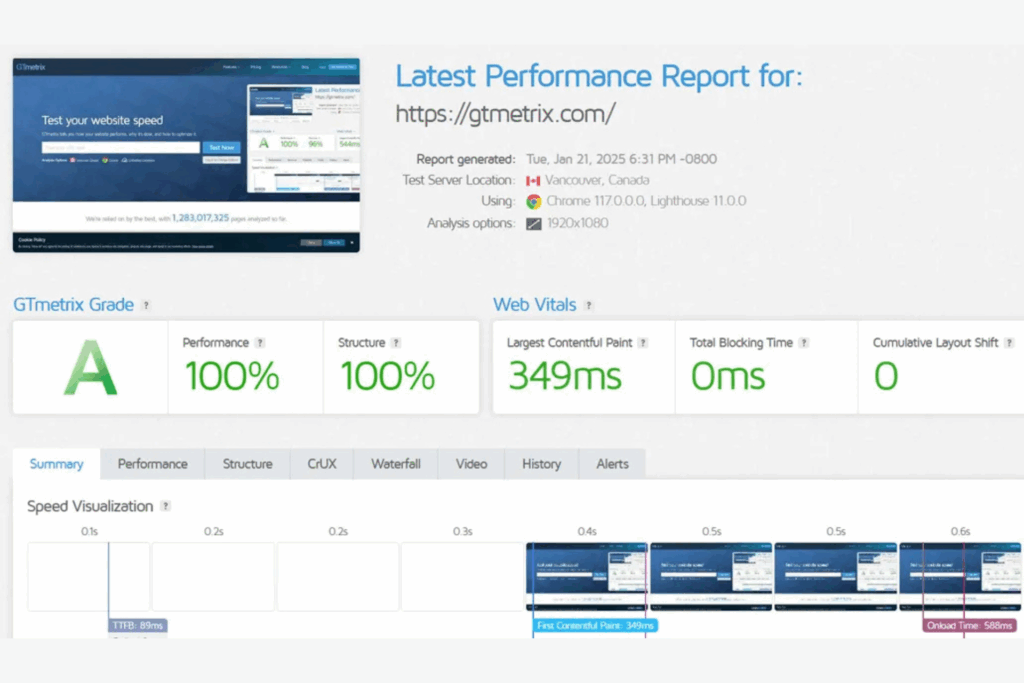Screen dimensions: 1024x683
Task: Click the empty 0.3s filmstrip frame
Action: pos(462,577)
